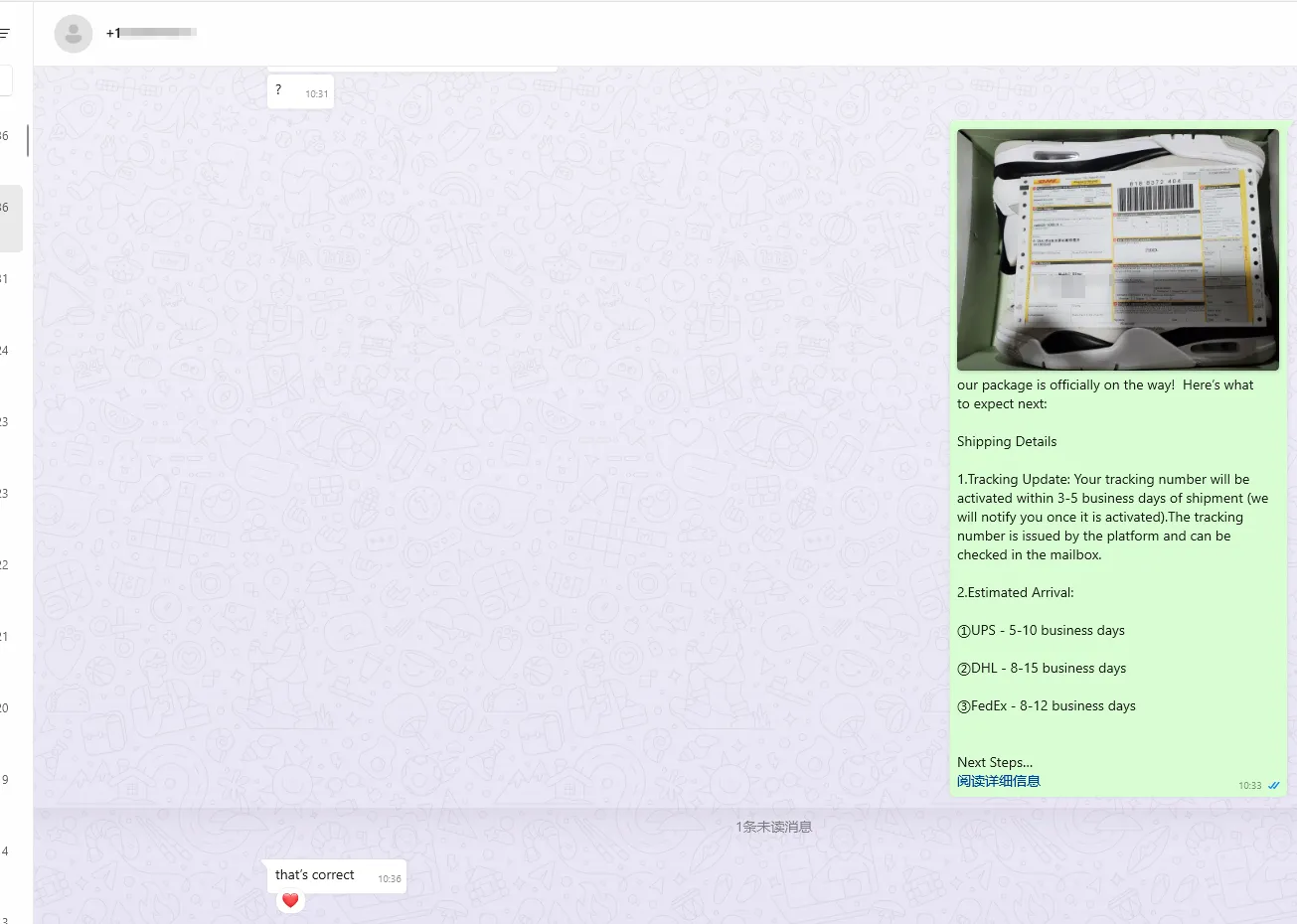The image size is (1297, 924).
Task: Click the "③FedEx - 8-12 business days" line
Action: point(1047,705)
